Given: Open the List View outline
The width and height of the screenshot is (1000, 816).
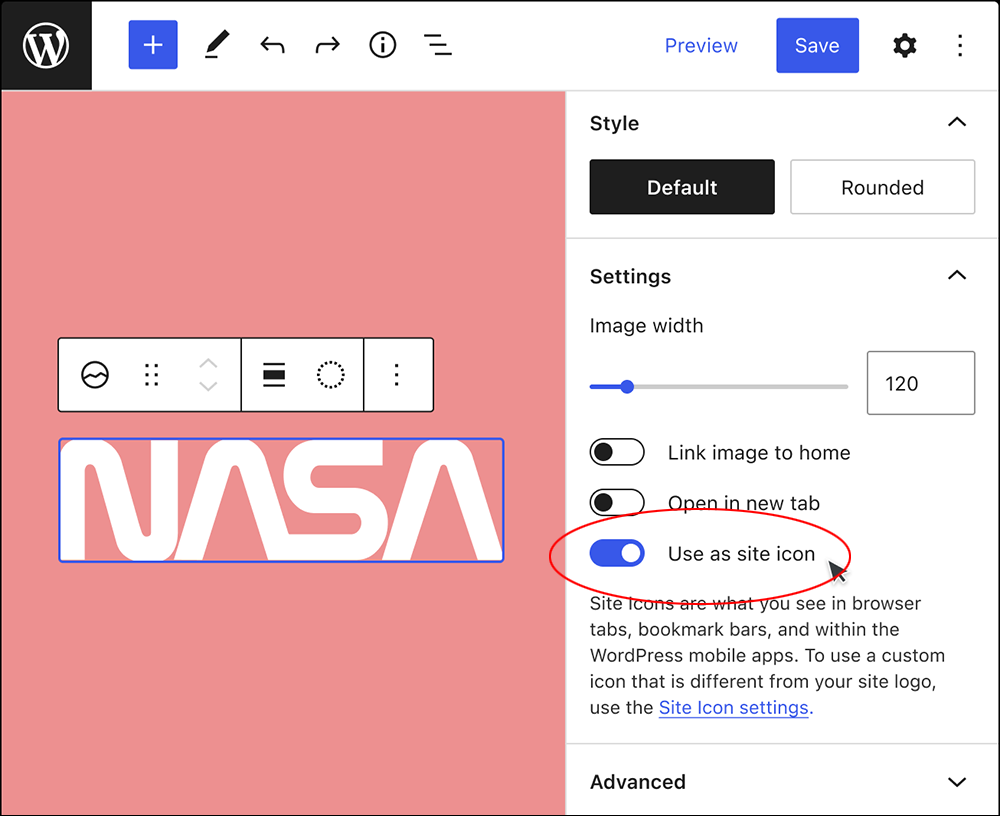Looking at the screenshot, I should pos(438,45).
